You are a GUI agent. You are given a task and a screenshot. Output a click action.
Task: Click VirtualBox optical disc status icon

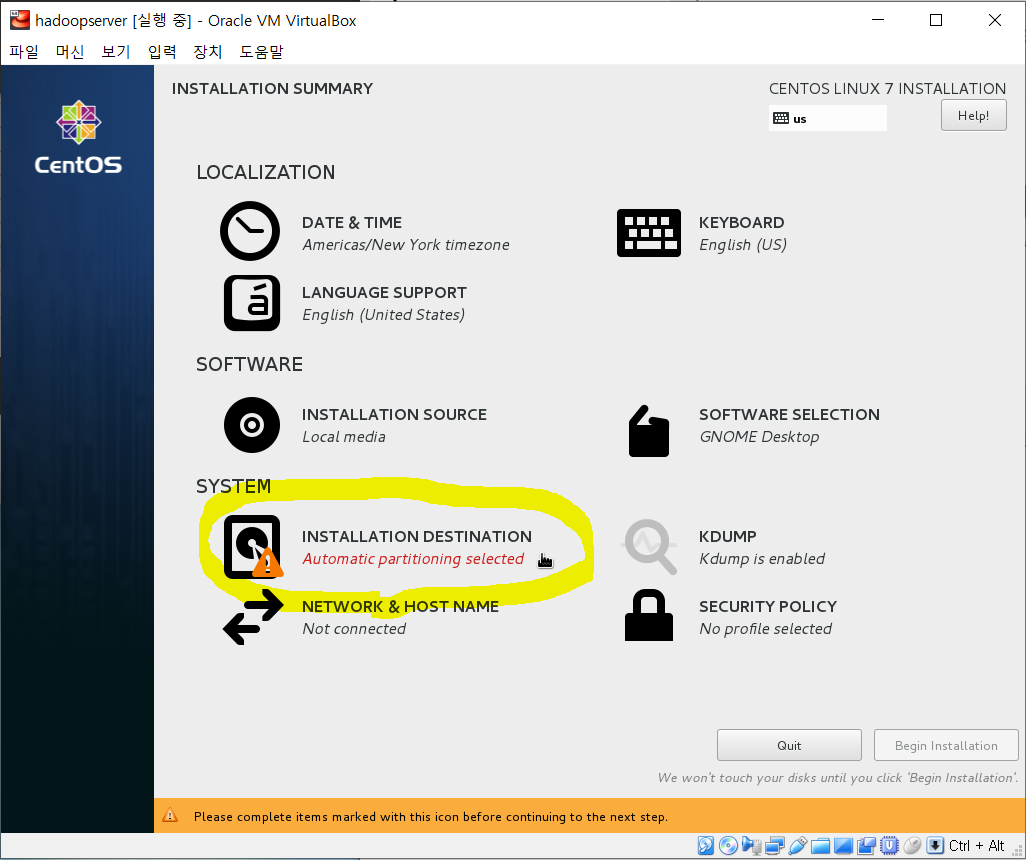coord(728,846)
